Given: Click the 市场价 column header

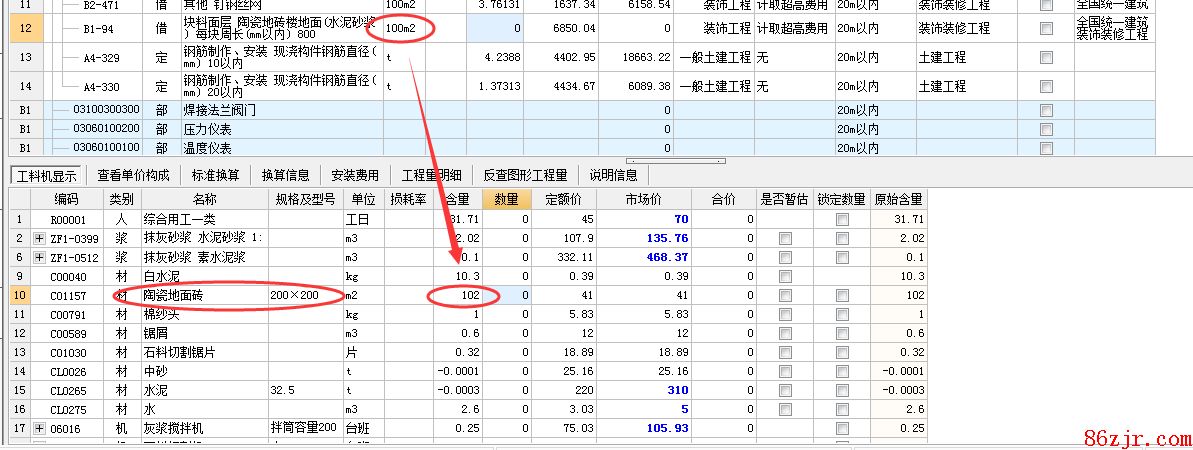Looking at the screenshot, I should click(x=643, y=199).
